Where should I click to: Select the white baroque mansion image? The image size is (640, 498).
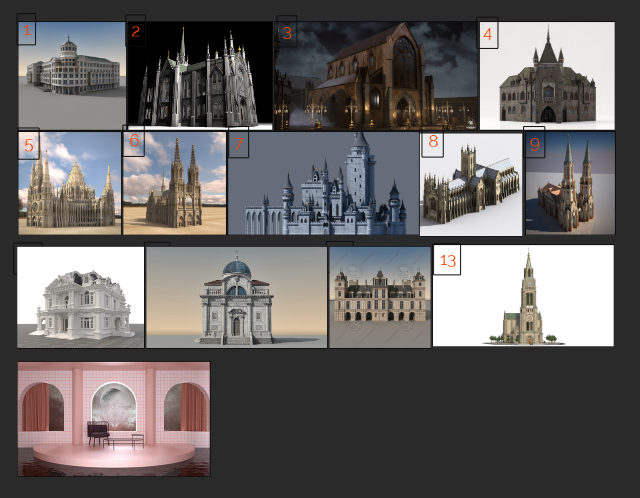click(x=80, y=297)
